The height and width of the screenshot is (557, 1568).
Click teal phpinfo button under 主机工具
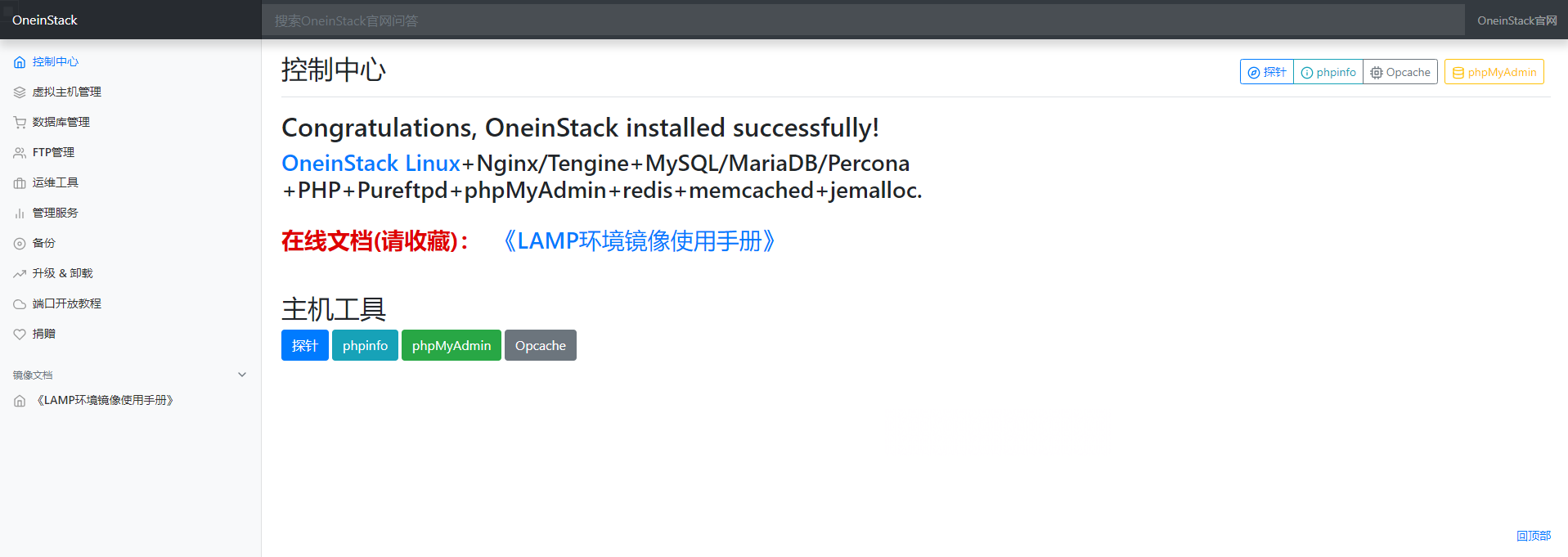pyautogui.click(x=365, y=345)
